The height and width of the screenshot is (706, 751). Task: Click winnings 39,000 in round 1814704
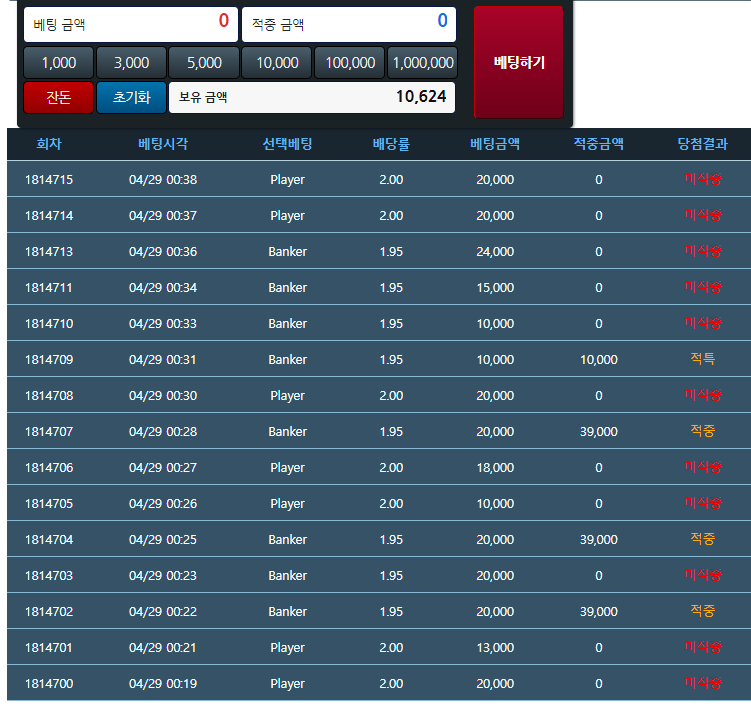coord(599,539)
